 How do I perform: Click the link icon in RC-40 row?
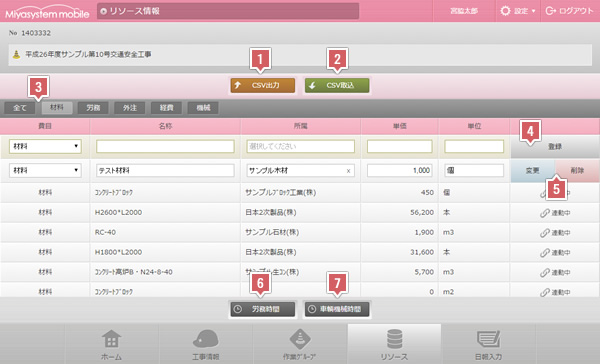click(x=545, y=233)
